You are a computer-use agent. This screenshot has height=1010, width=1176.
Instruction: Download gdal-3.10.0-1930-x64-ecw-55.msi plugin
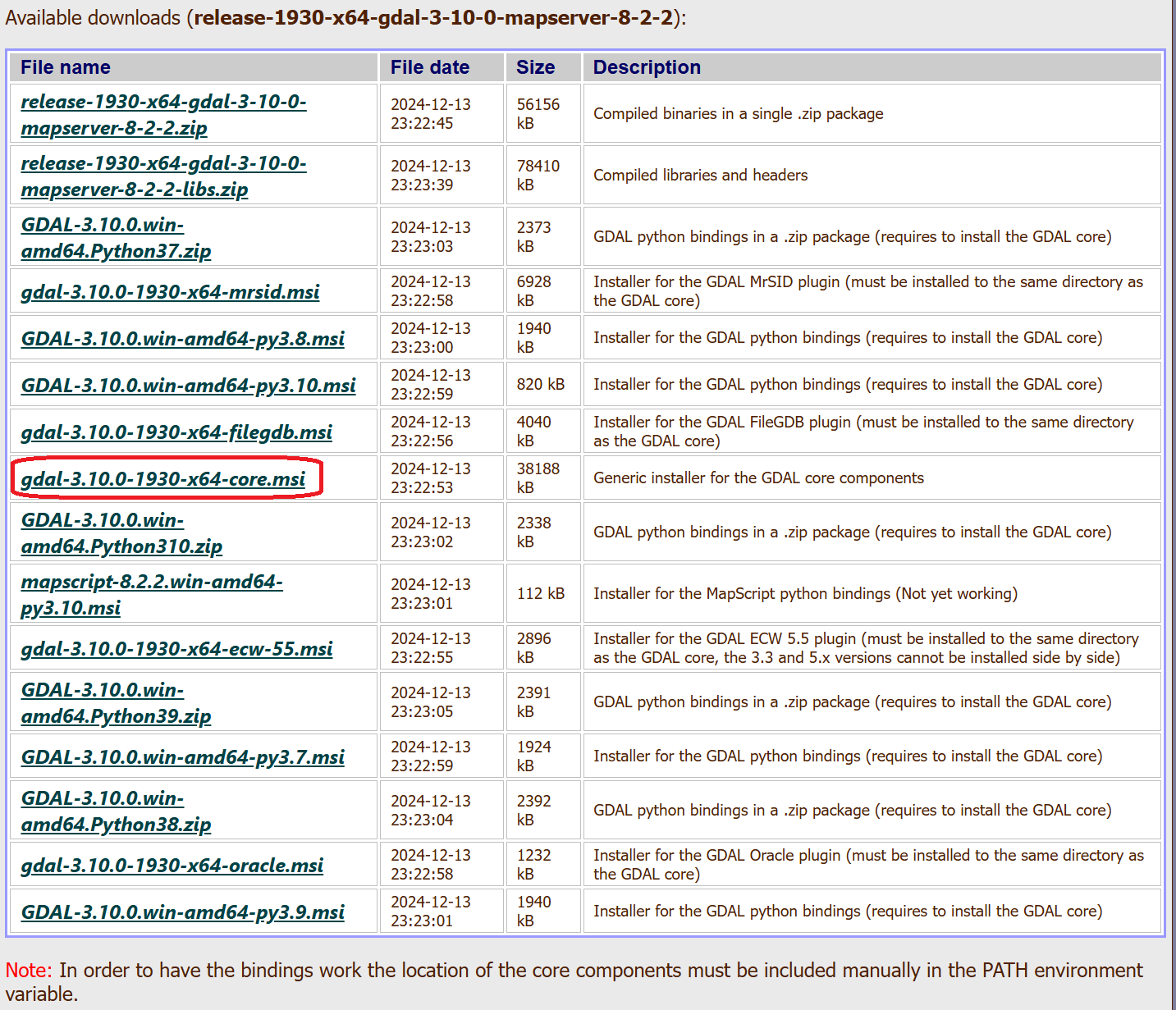pyautogui.click(x=176, y=649)
